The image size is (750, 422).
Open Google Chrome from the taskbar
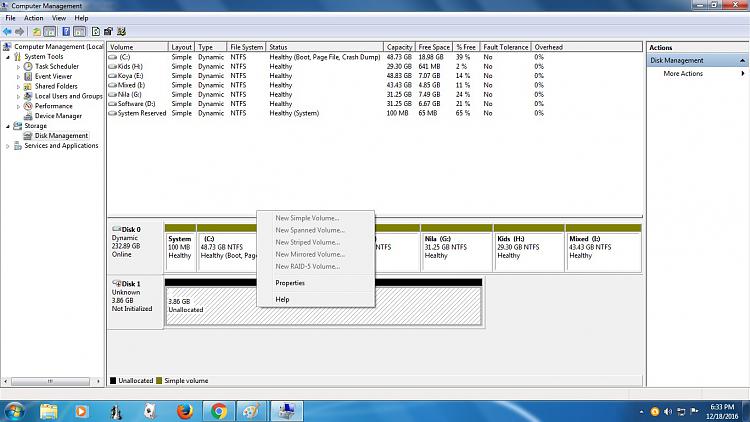coord(219,411)
